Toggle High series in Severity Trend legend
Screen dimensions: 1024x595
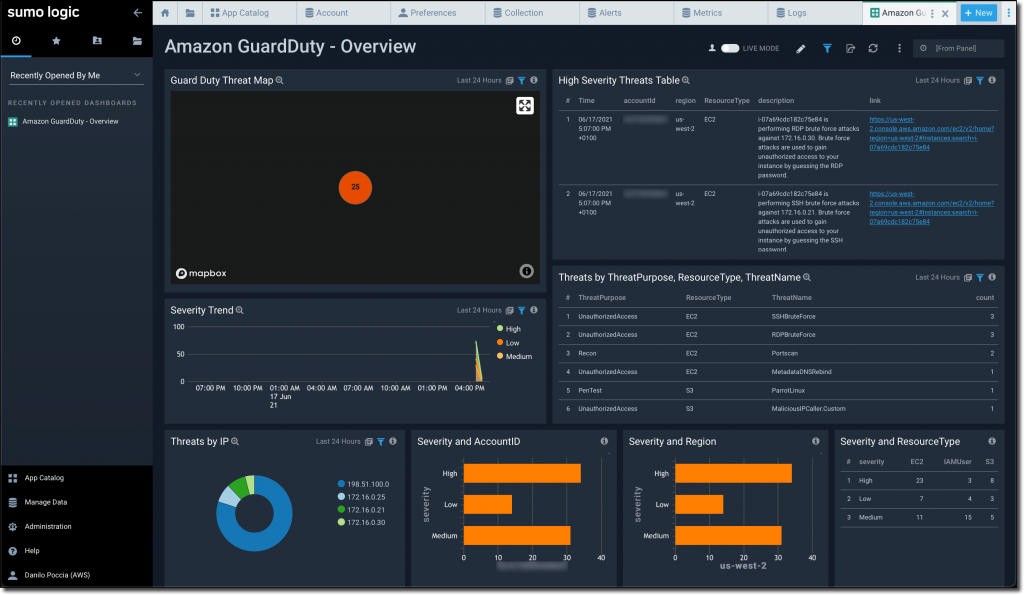(509, 329)
